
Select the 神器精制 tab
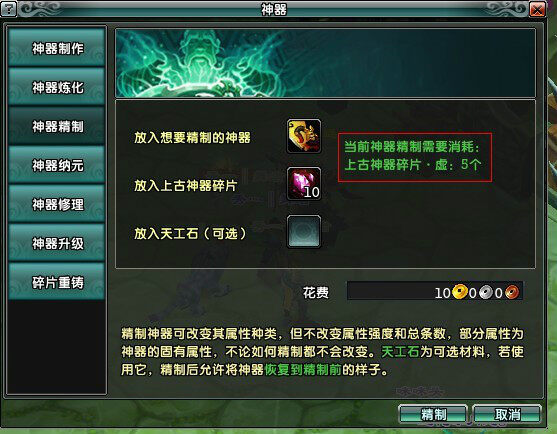tap(57, 126)
